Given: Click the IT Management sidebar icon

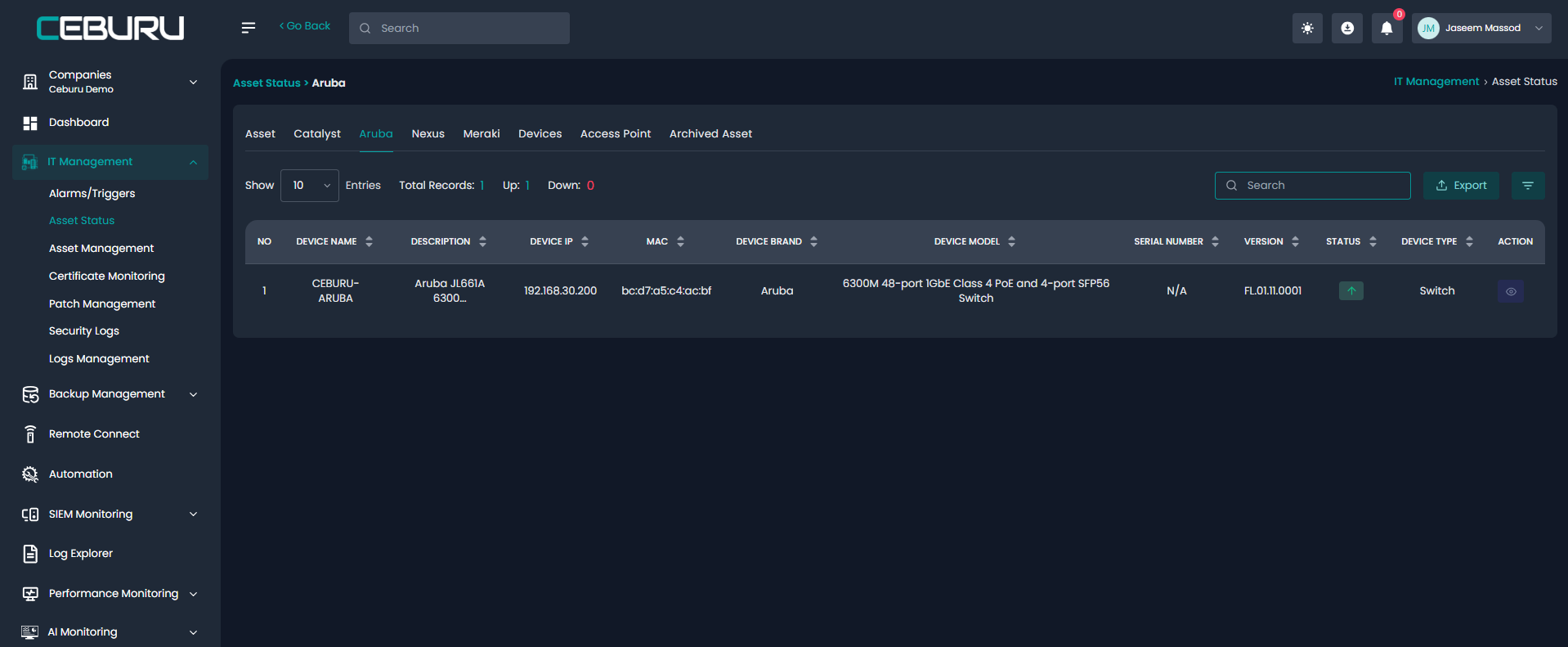Looking at the screenshot, I should coord(30,162).
